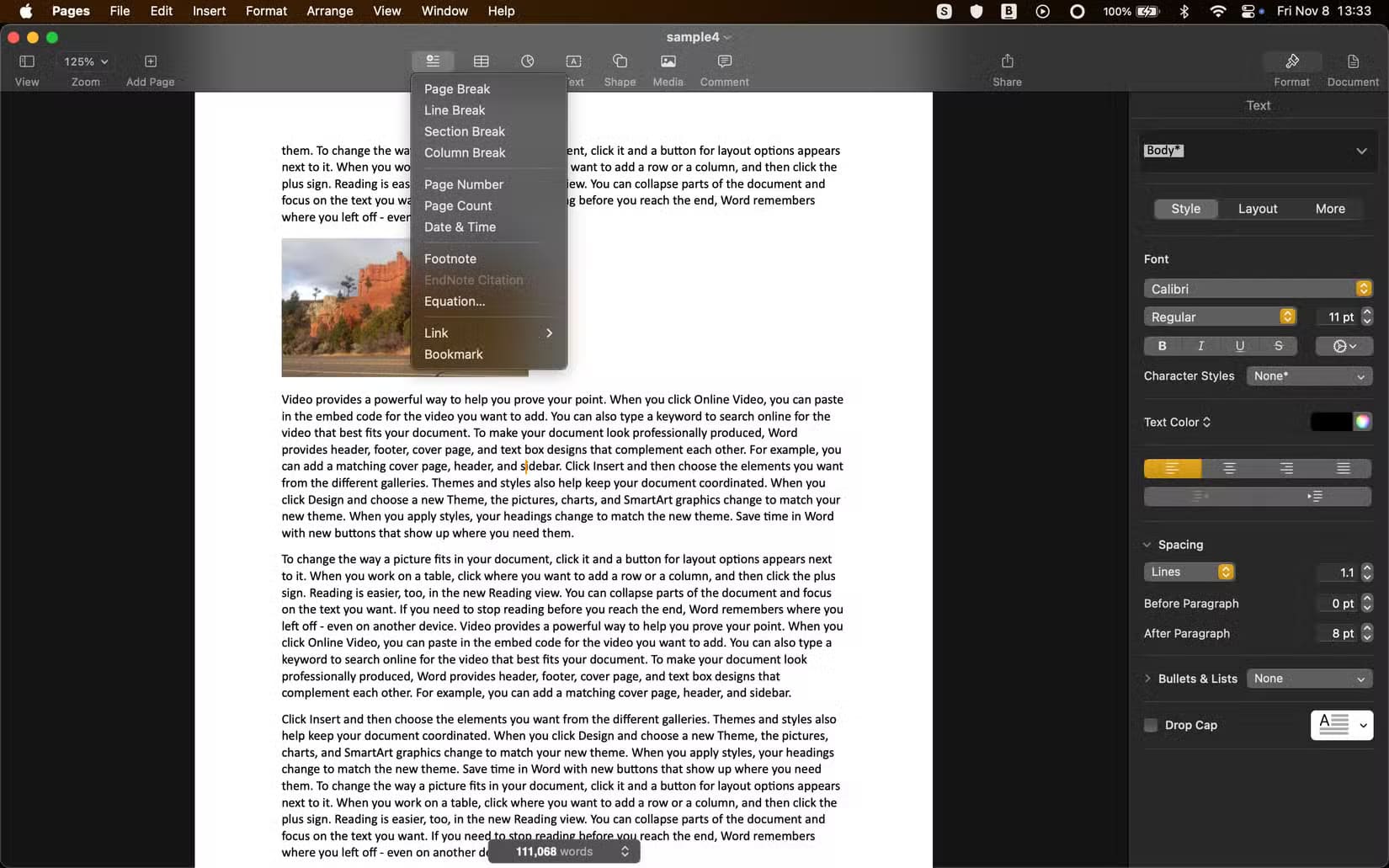Click line spacing value stepper
Screen dimensions: 1389x868
pyautogui.click(x=1367, y=572)
